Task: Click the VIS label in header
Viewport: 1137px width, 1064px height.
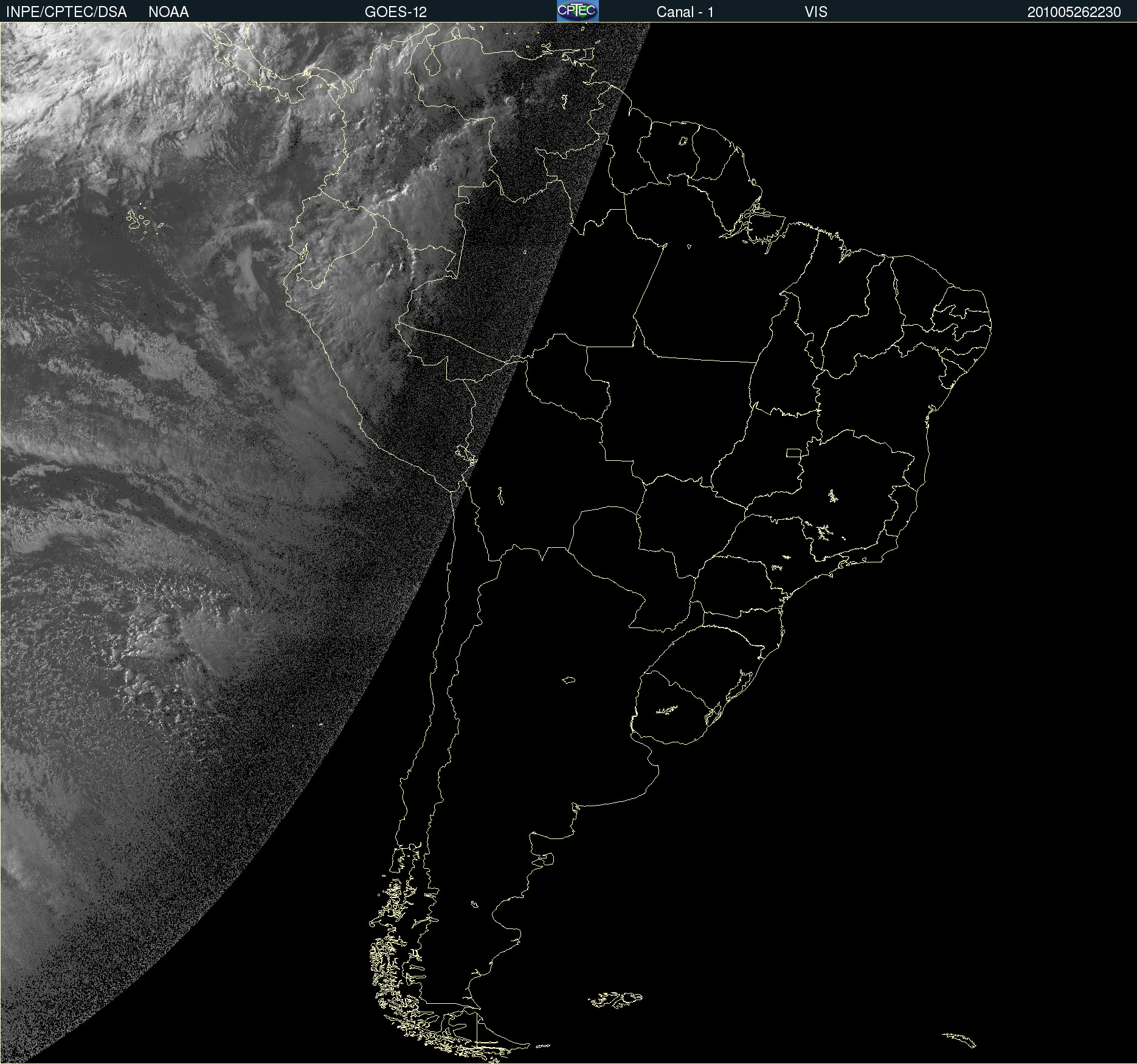Action: point(816,12)
